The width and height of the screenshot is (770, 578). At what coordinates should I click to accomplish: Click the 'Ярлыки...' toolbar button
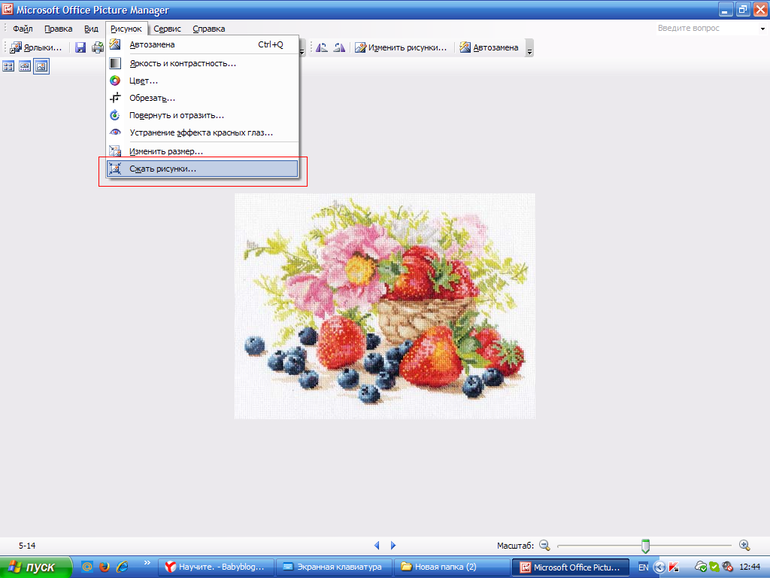coord(35,47)
